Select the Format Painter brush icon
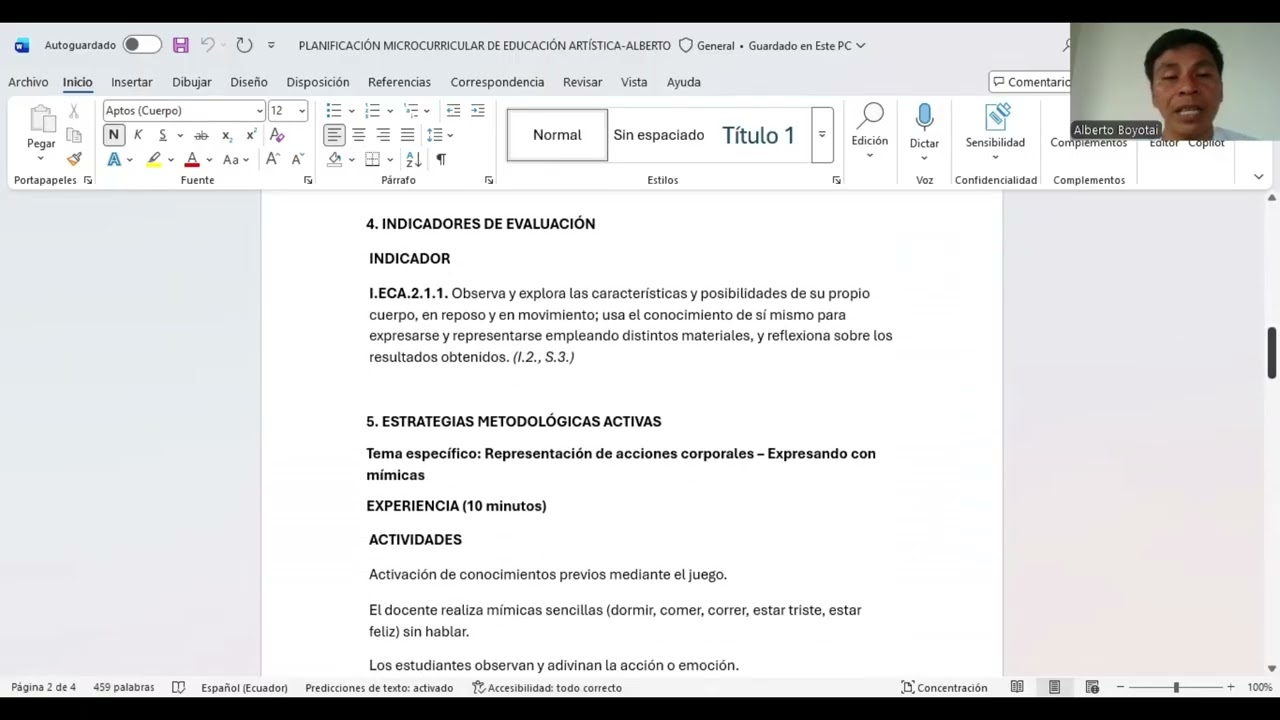Viewport: 1280px width, 720px height. pos(73,159)
